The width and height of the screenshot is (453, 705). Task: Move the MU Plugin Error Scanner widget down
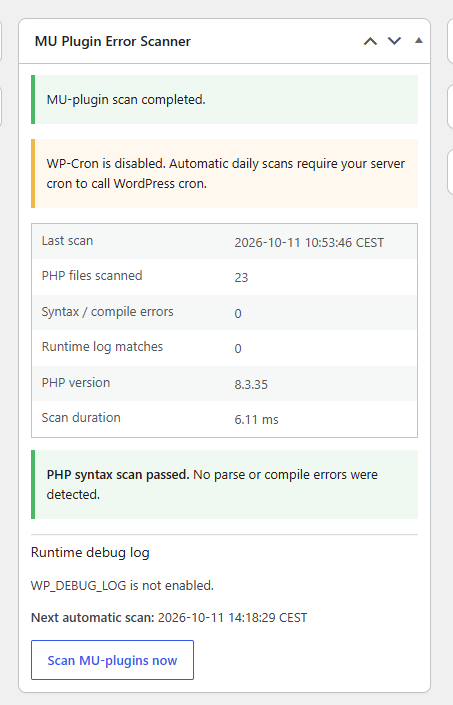[x=394, y=41]
